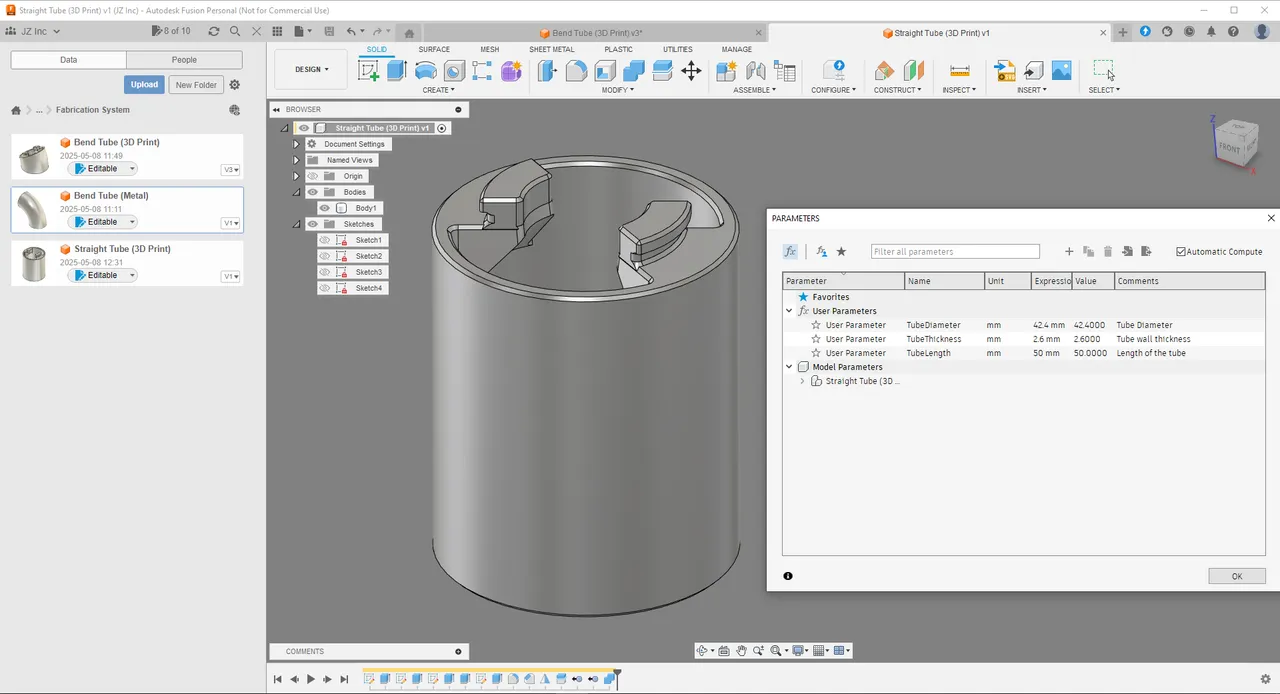Click Fabrication System breadcrumb

(93, 110)
